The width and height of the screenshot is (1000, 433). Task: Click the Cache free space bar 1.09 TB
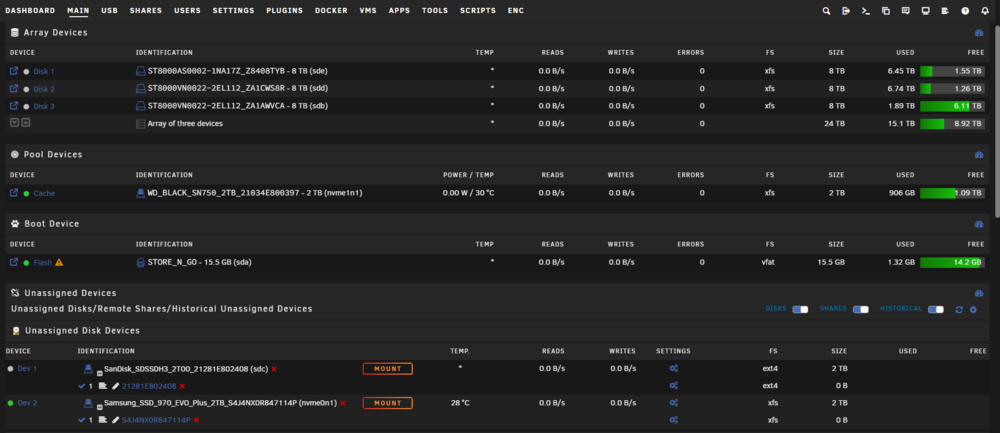click(x=952, y=193)
